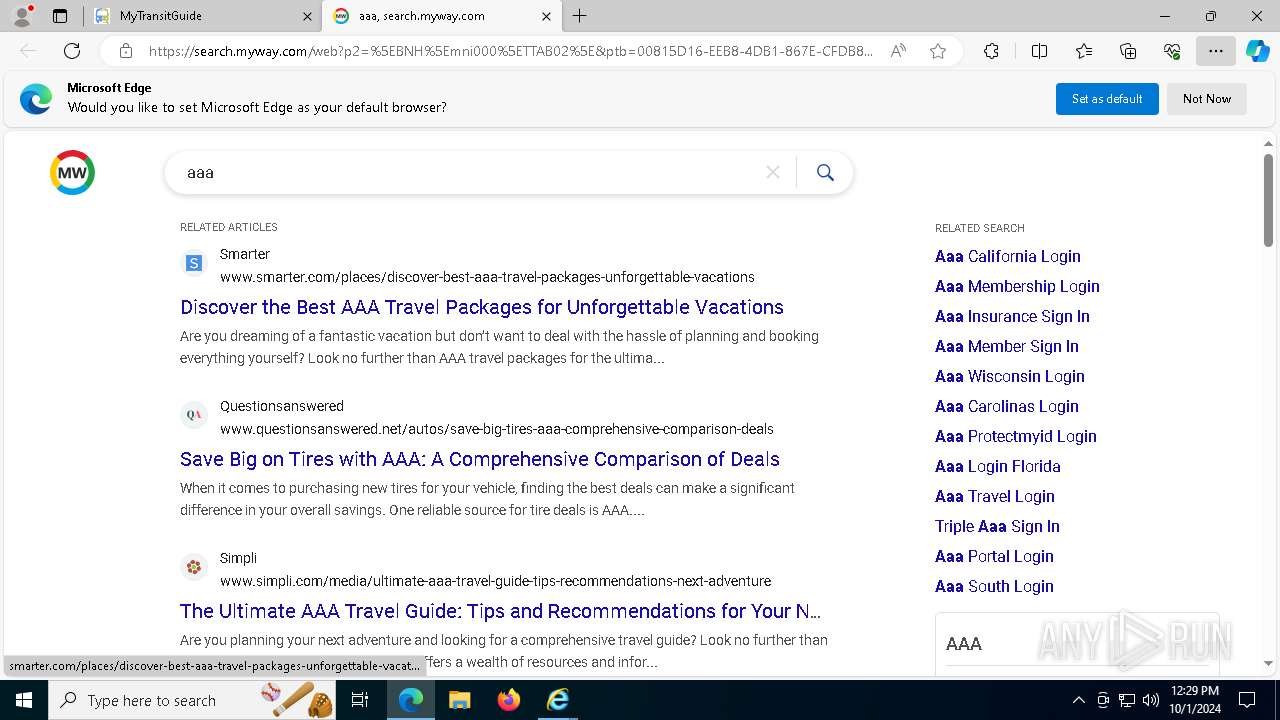Open the Edge profile avatar icon
The image size is (1280, 720).
point(22,16)
